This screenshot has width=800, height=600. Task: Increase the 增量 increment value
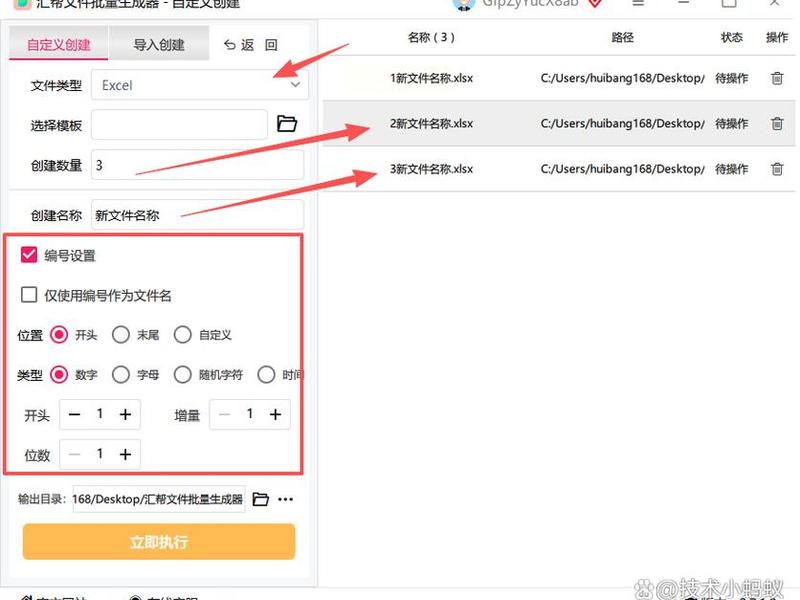(276, 414)
